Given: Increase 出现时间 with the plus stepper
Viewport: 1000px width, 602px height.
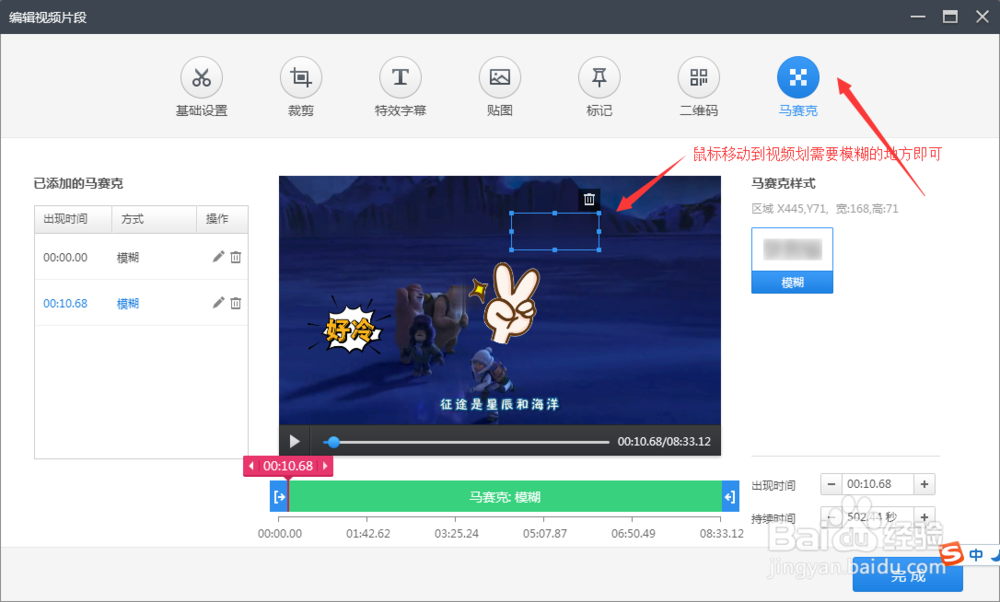Looking at the screenshot, I should (922, 484).
